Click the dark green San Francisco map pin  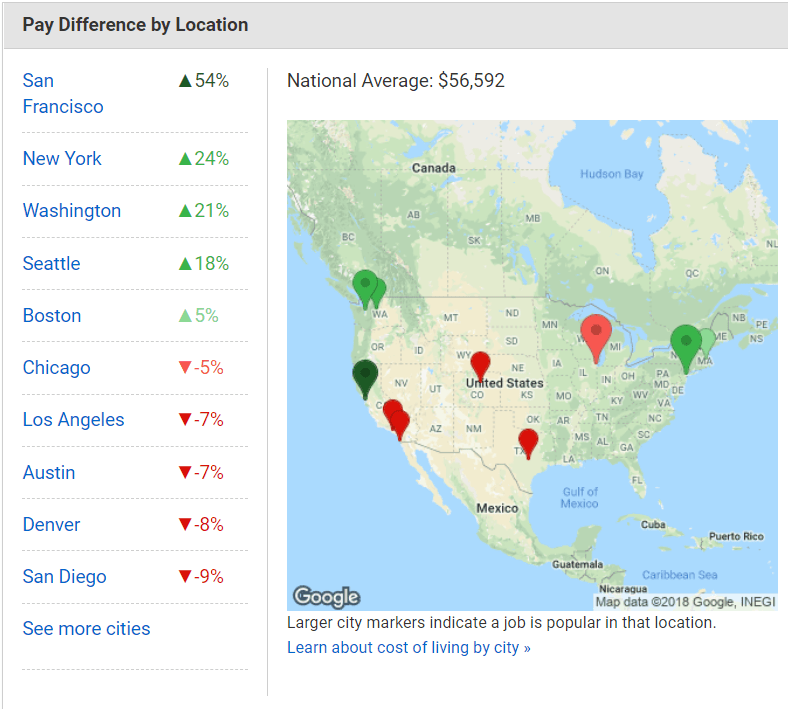365,377
